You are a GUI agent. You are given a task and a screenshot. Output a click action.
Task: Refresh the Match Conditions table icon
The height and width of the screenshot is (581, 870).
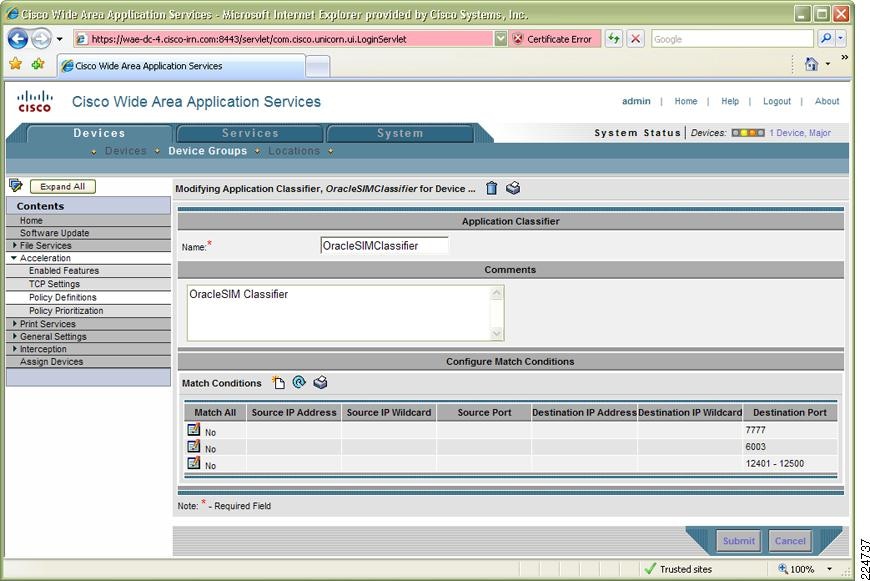299,382
